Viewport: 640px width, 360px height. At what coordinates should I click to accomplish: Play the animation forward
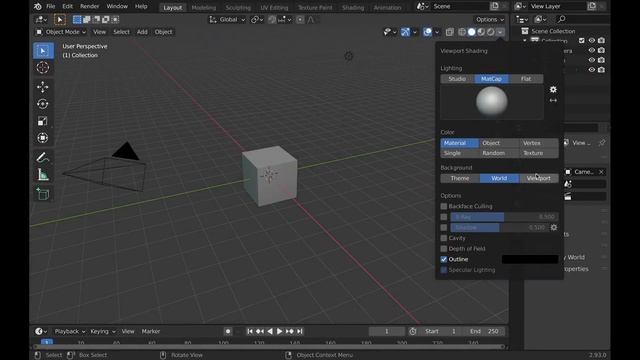coord(280,331)
